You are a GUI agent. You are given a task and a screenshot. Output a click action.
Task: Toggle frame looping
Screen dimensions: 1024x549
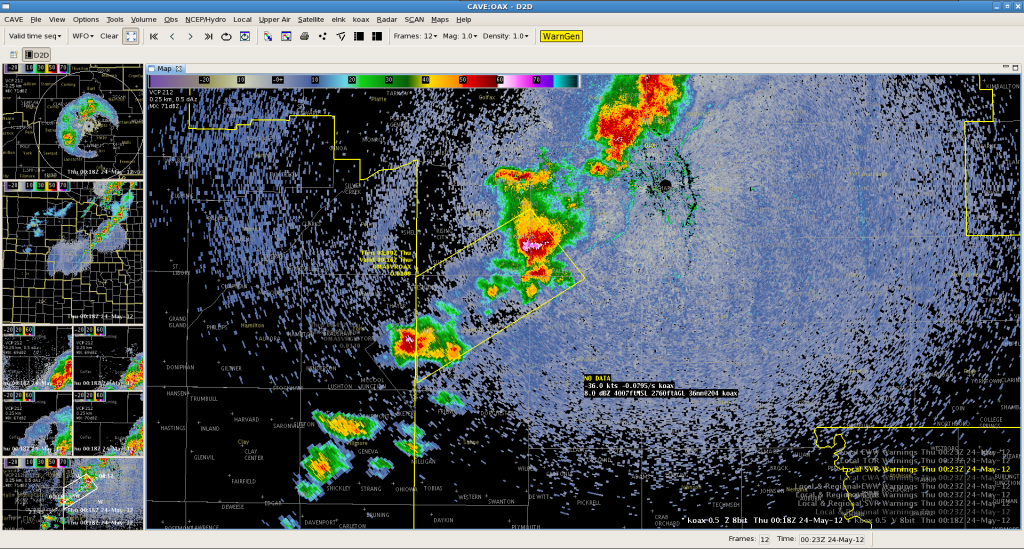(226, 36)
